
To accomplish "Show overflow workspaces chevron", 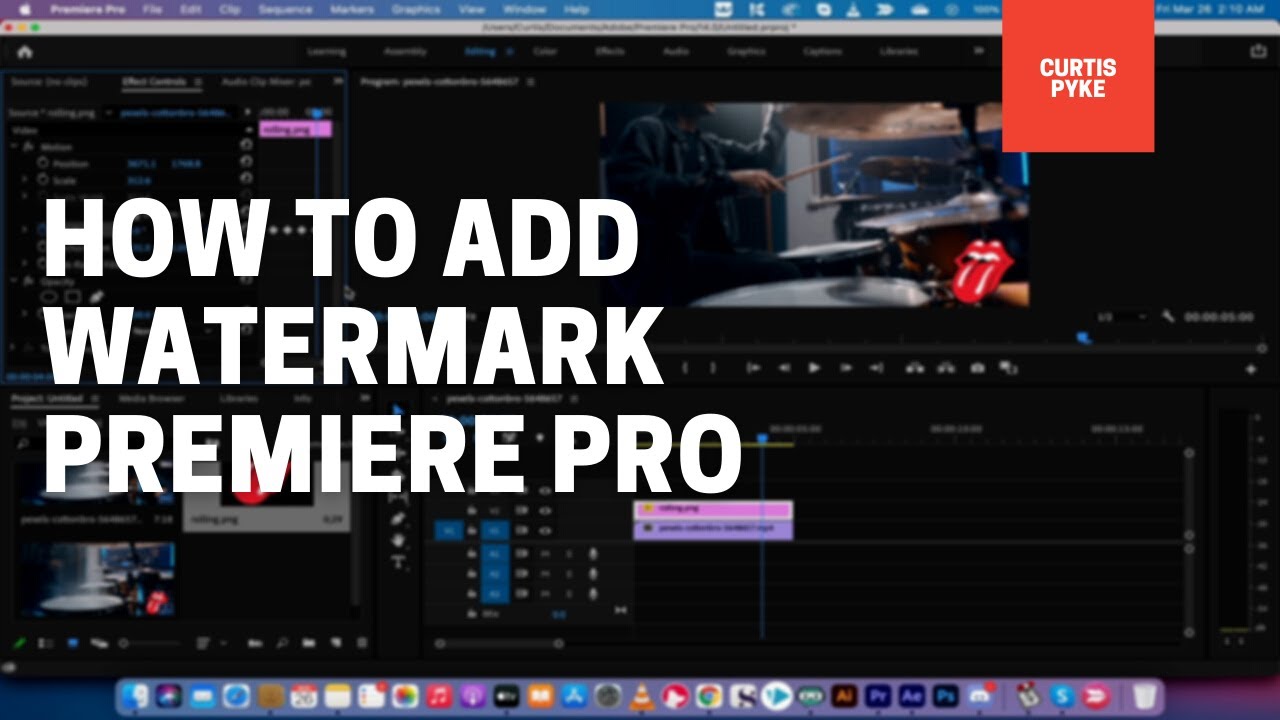I will tap(978, 51).
